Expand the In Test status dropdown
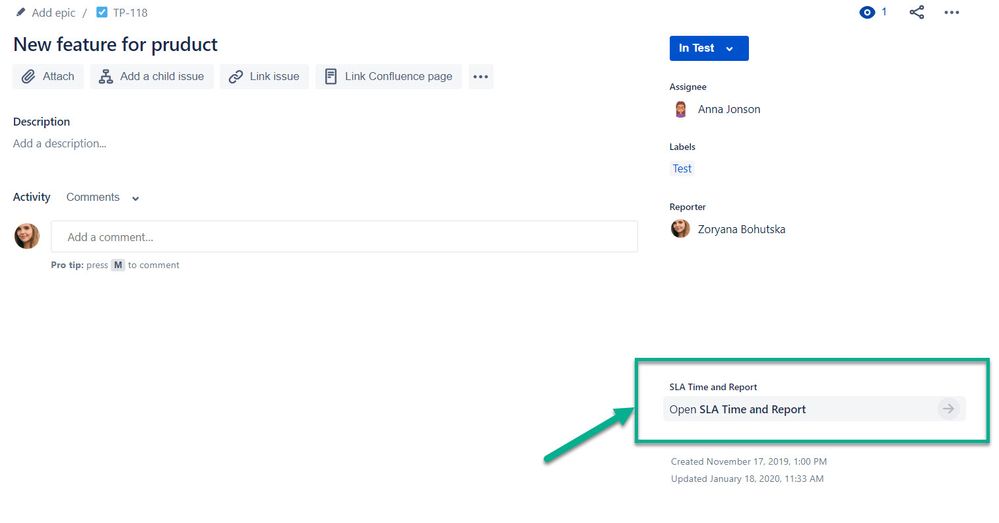This screenshot has width=999, height=523. coord(708,48)
